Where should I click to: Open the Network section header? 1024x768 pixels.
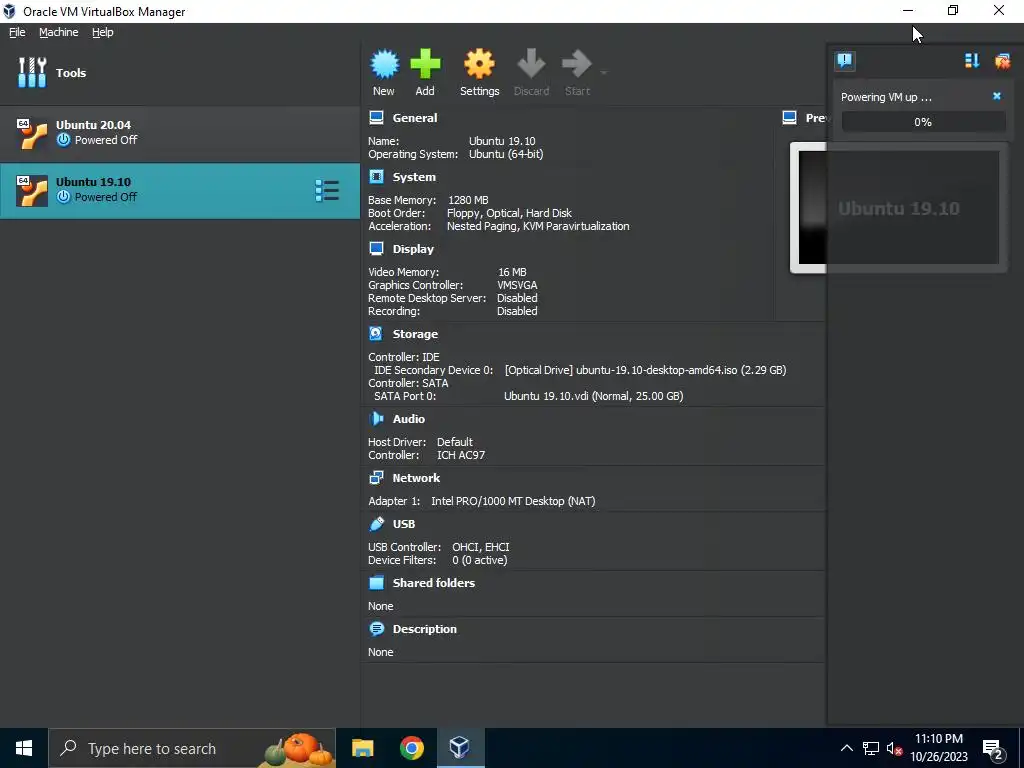416,478
